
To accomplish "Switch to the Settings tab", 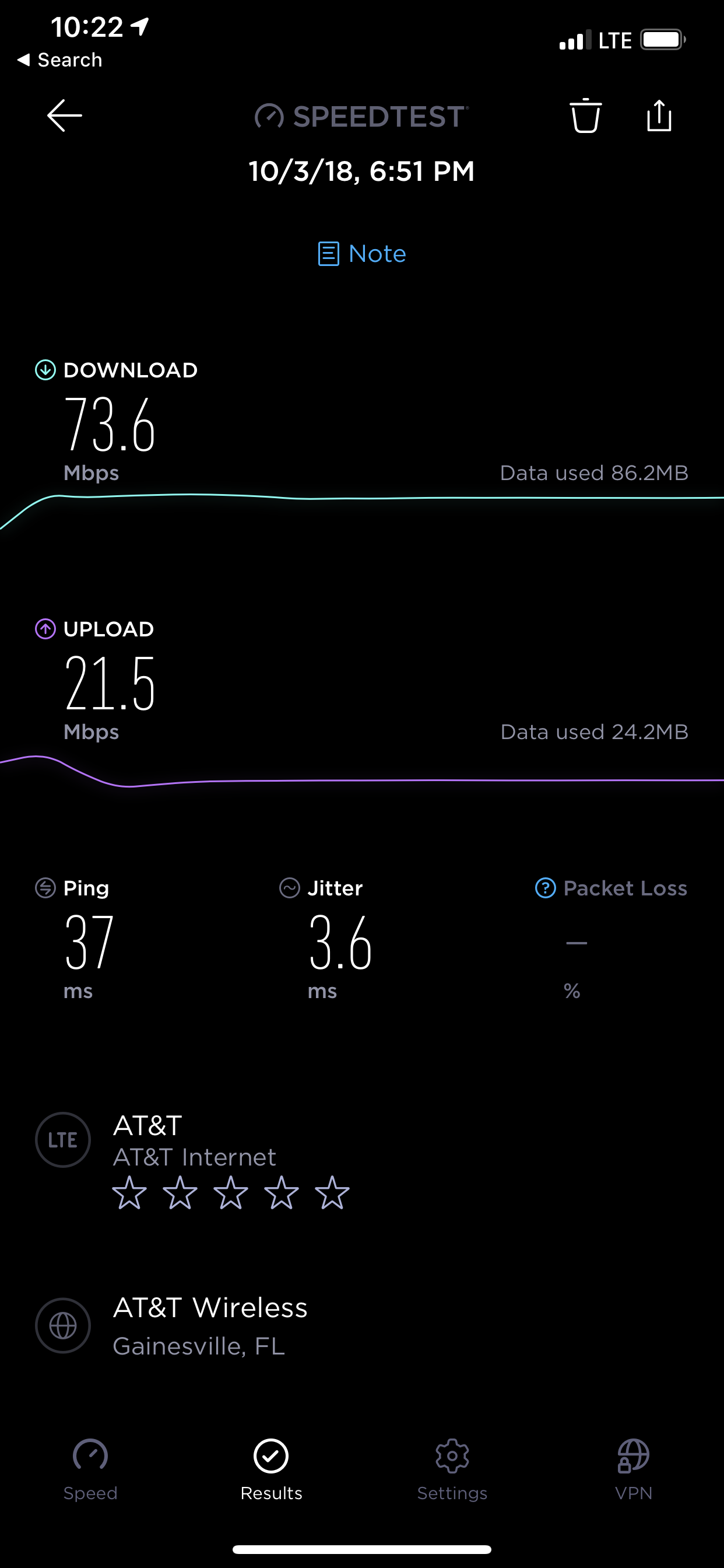I will 452,1470.
